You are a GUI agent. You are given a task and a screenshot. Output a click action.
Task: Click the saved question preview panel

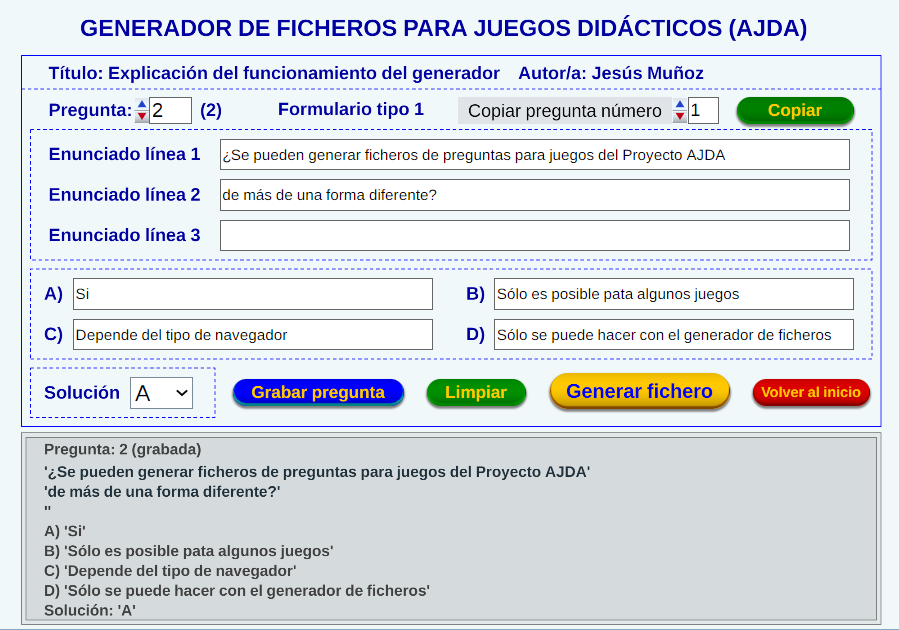[x=449, y=528]
